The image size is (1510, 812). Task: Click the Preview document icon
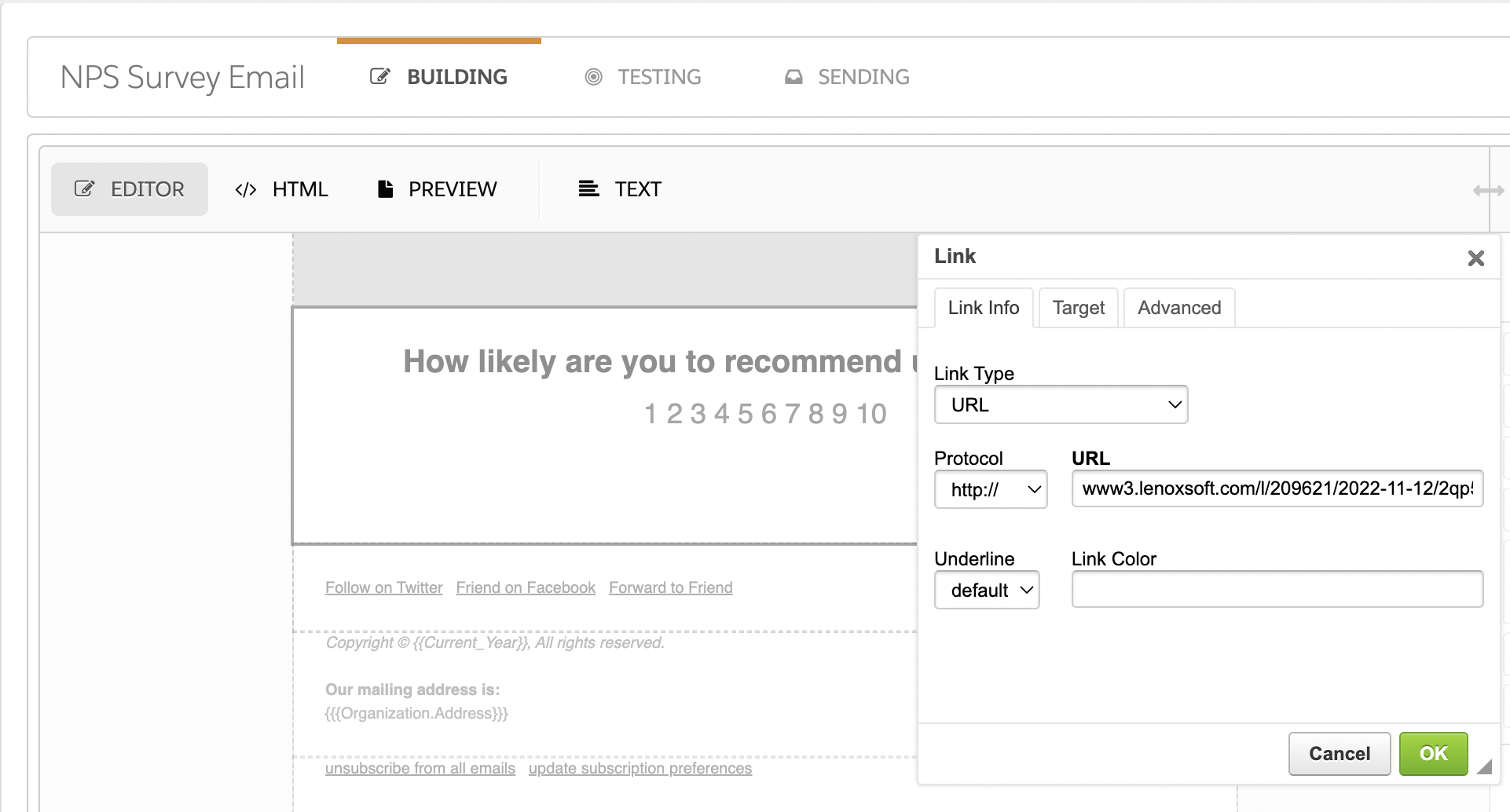[x=385, y=188]
